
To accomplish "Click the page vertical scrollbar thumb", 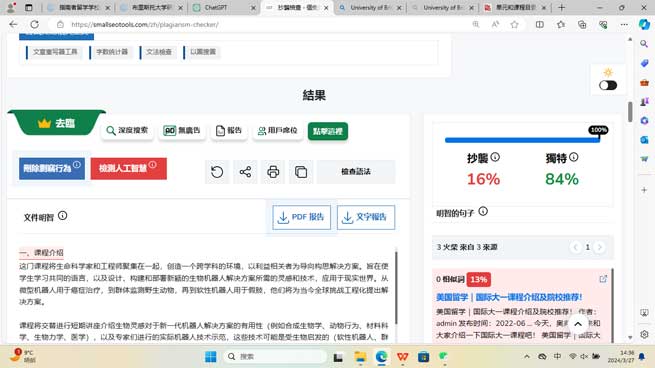I will [630, 112].
